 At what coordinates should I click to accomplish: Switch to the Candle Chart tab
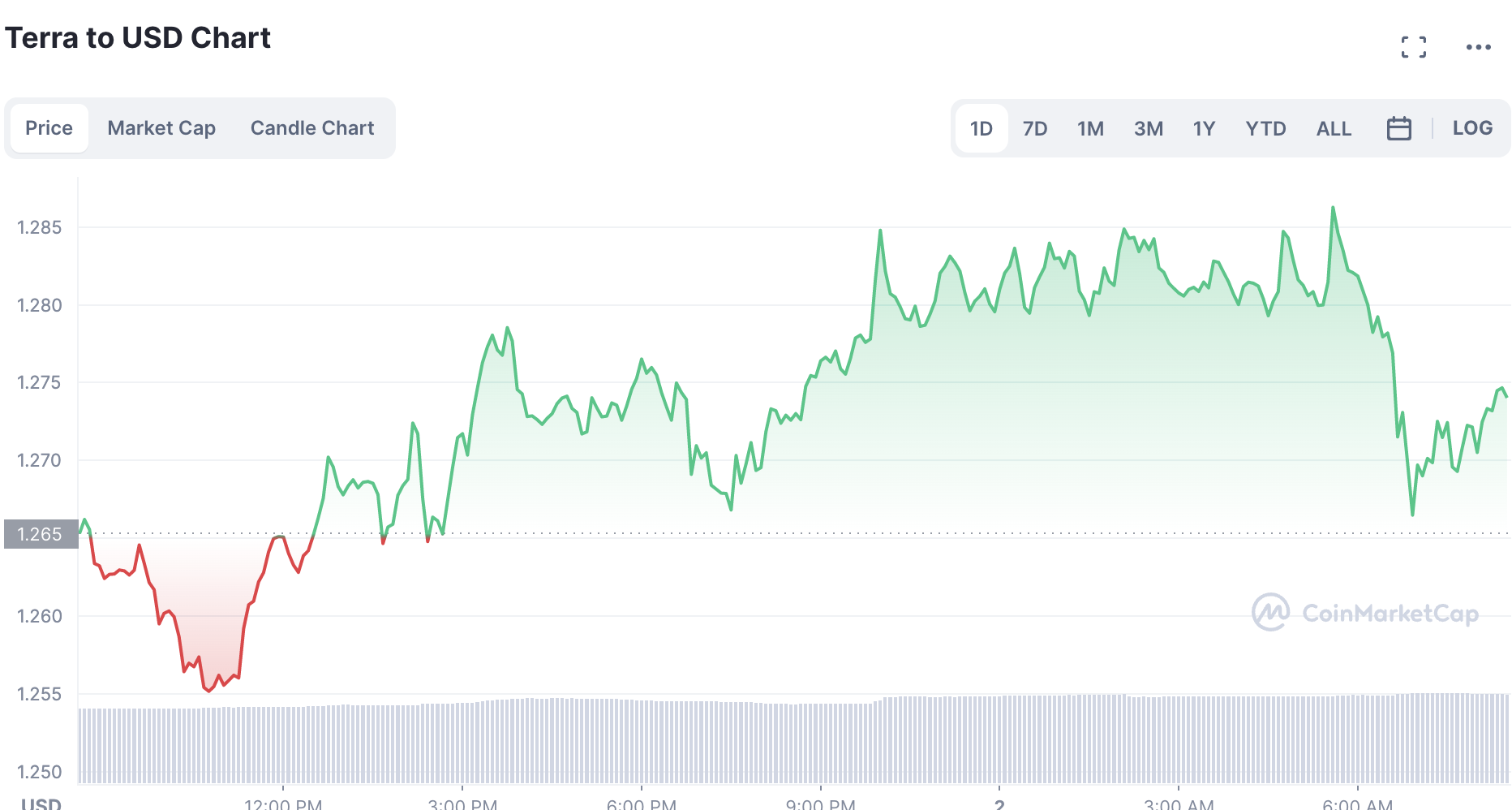312,128
